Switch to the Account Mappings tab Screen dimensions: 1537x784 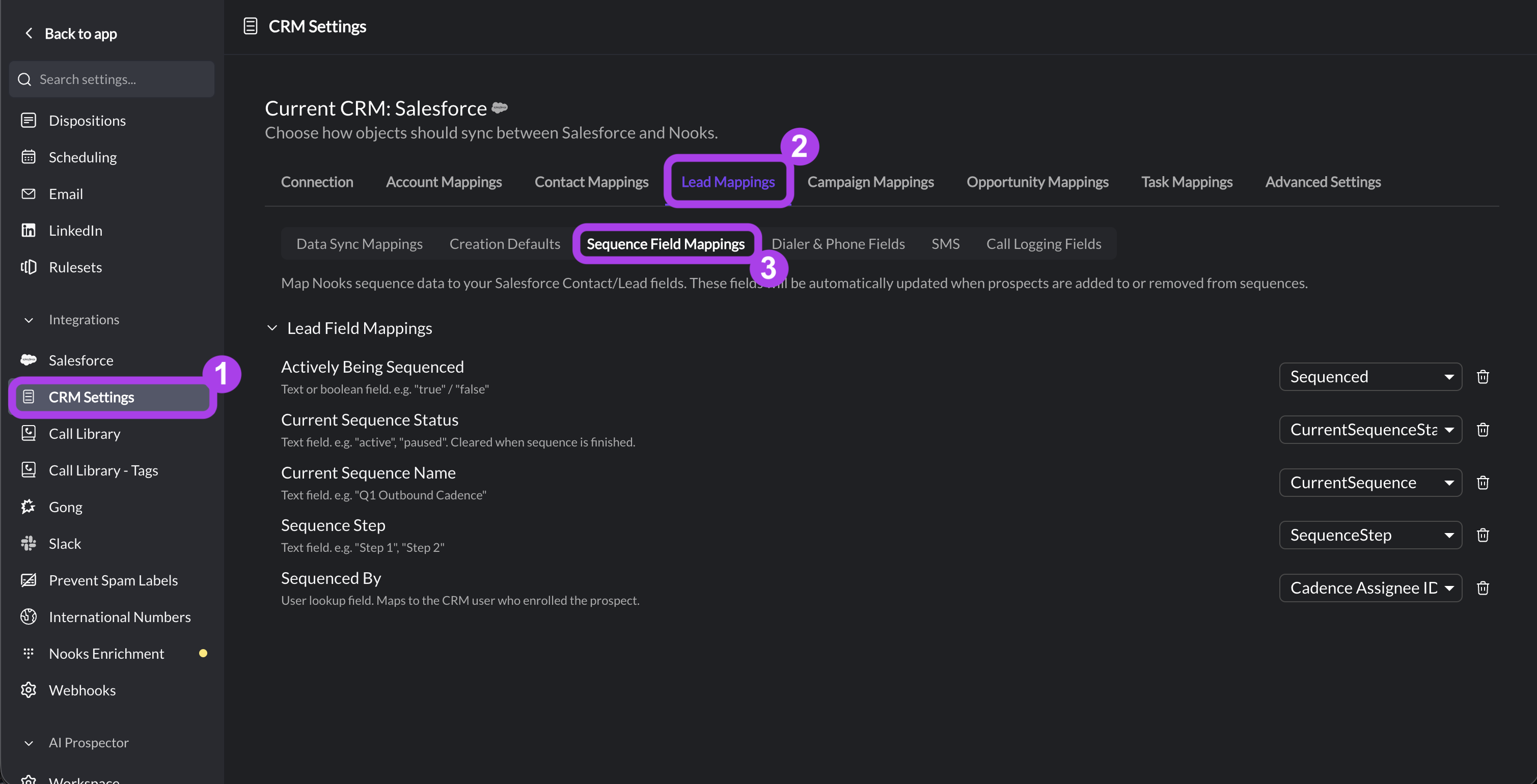click(x=444, y=182)
